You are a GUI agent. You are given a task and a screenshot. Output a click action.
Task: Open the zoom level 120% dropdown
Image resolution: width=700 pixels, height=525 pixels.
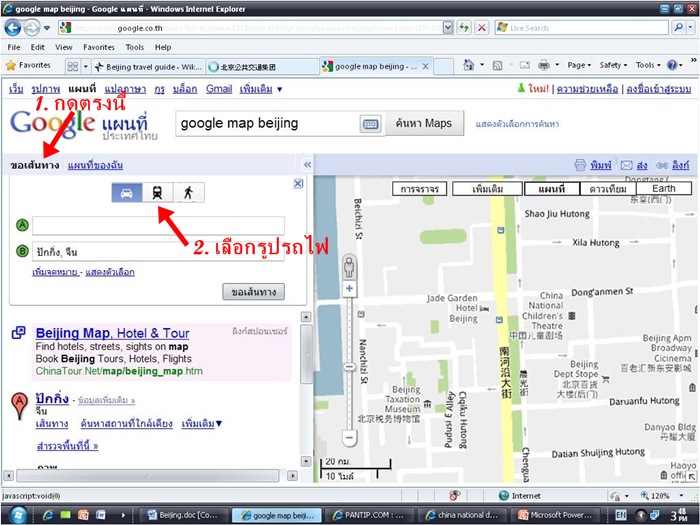point(682,496)
